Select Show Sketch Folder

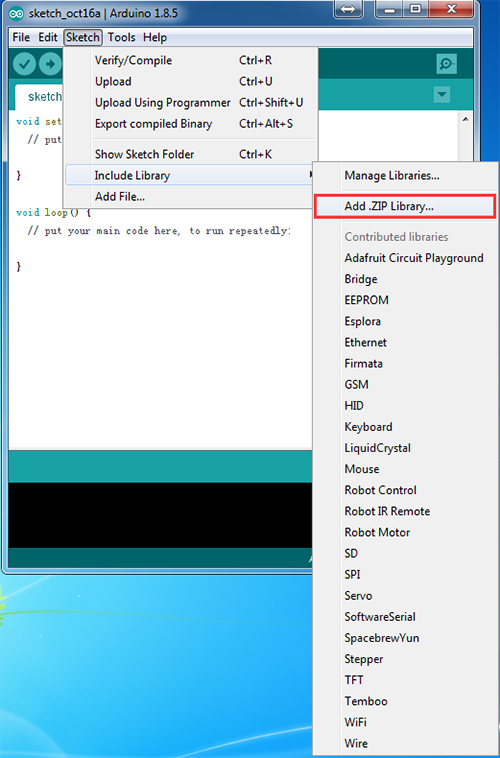[x=191, y=154]
